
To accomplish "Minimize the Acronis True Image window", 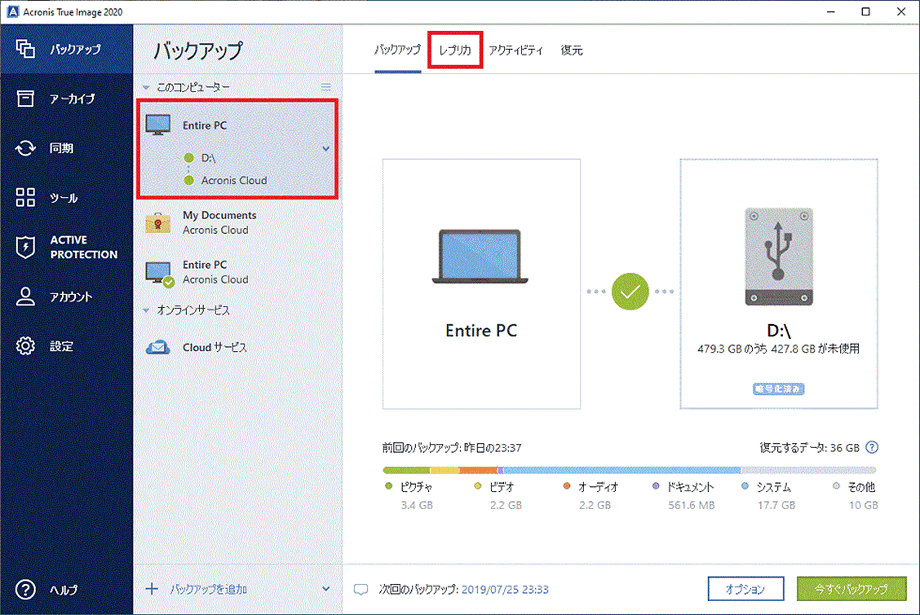I will pyautogui.click(x=831, y=12).
